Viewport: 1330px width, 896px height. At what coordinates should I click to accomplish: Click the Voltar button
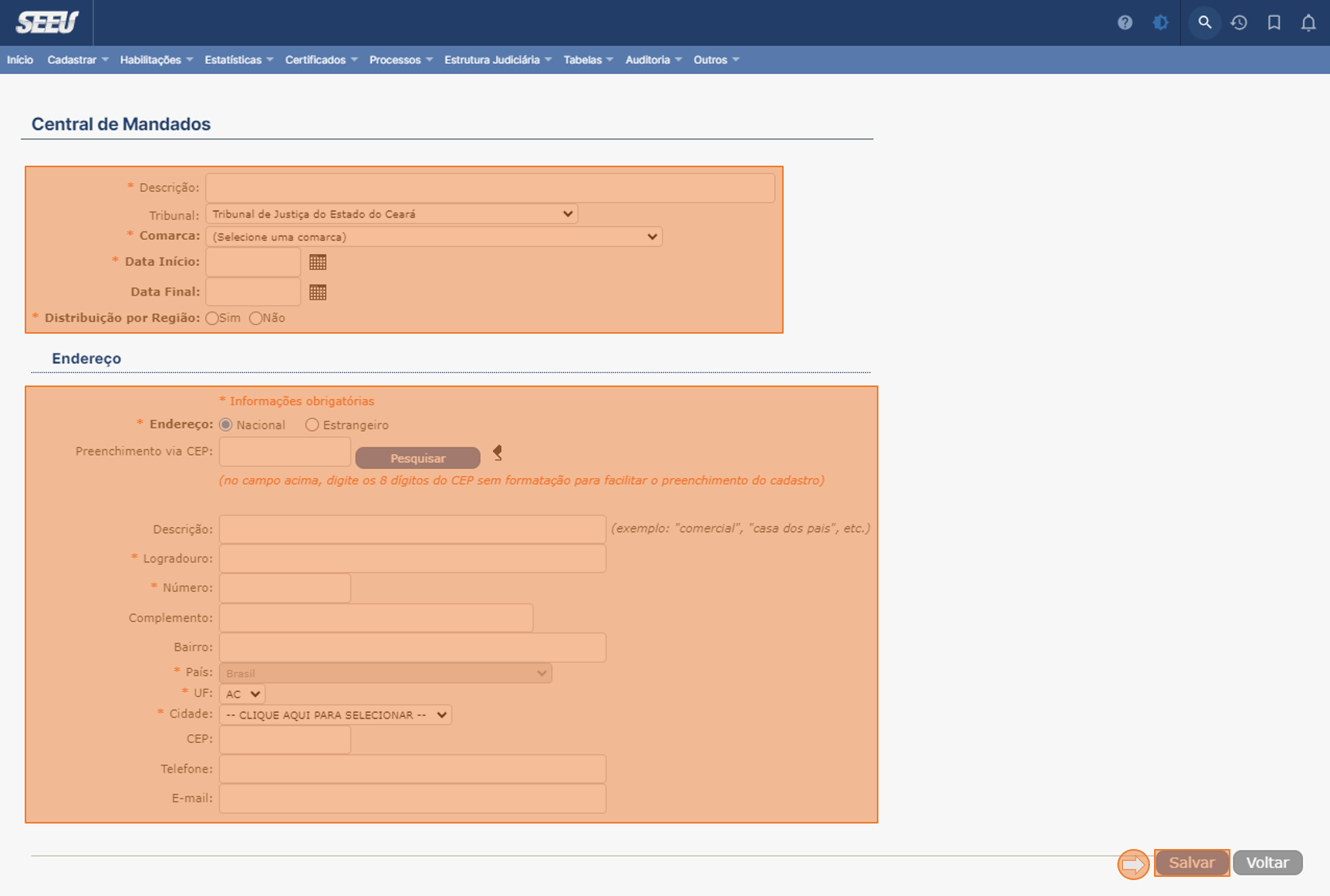1267,863
